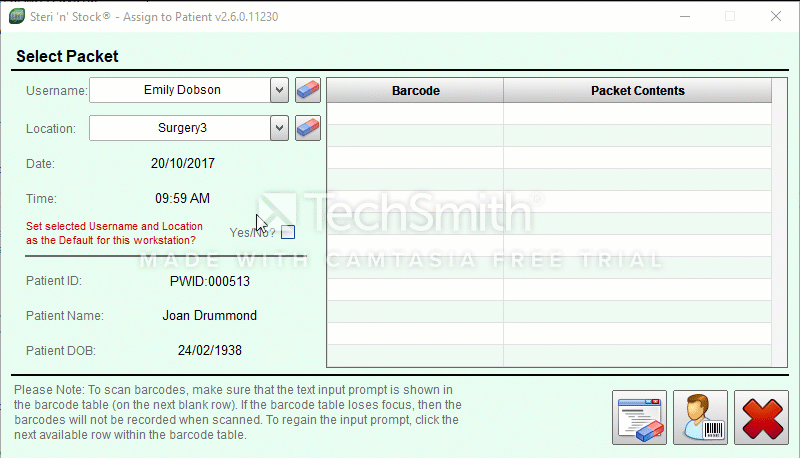Clear the Location field with eraser icon
The width and height of the screenshot is (800, 458).
308,128
